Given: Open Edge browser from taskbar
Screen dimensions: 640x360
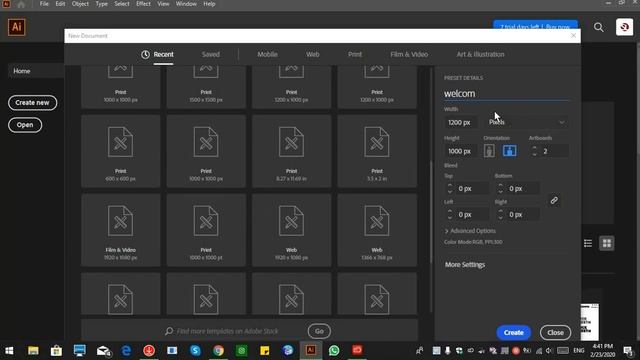Looking at the screenshot, I should pos(127,351).
